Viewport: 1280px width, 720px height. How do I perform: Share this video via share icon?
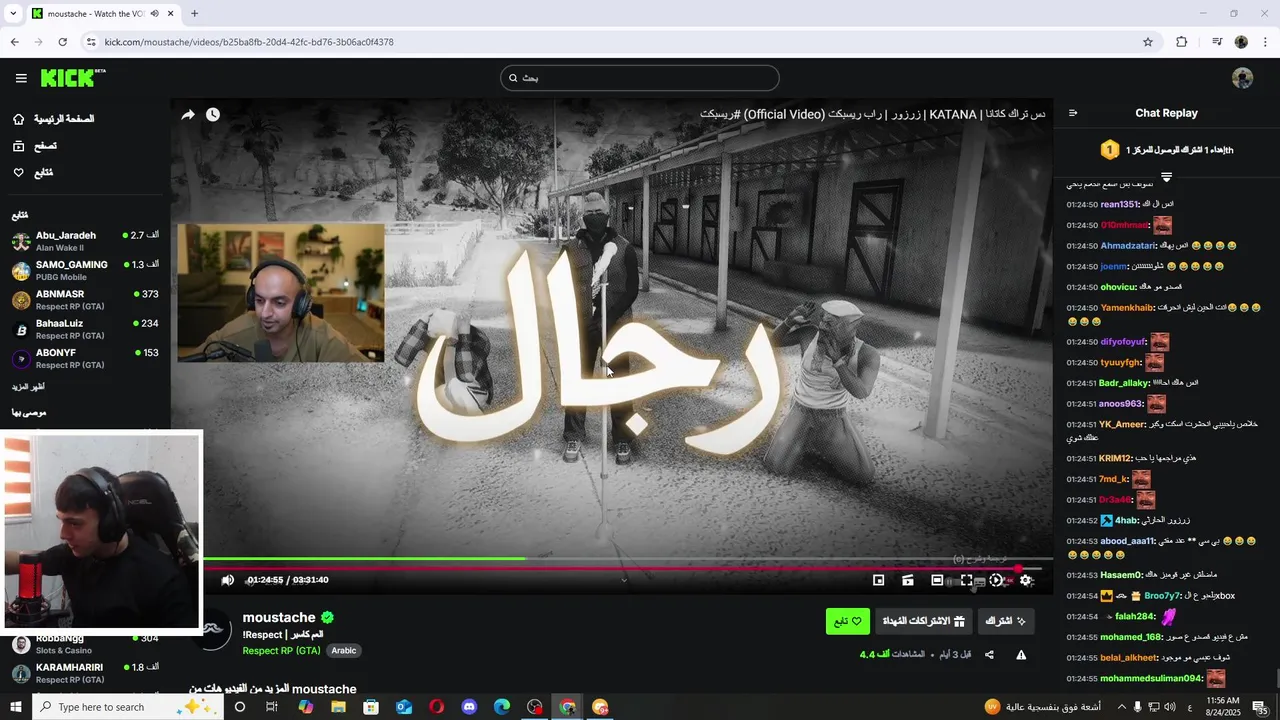[x=989, y=655]
